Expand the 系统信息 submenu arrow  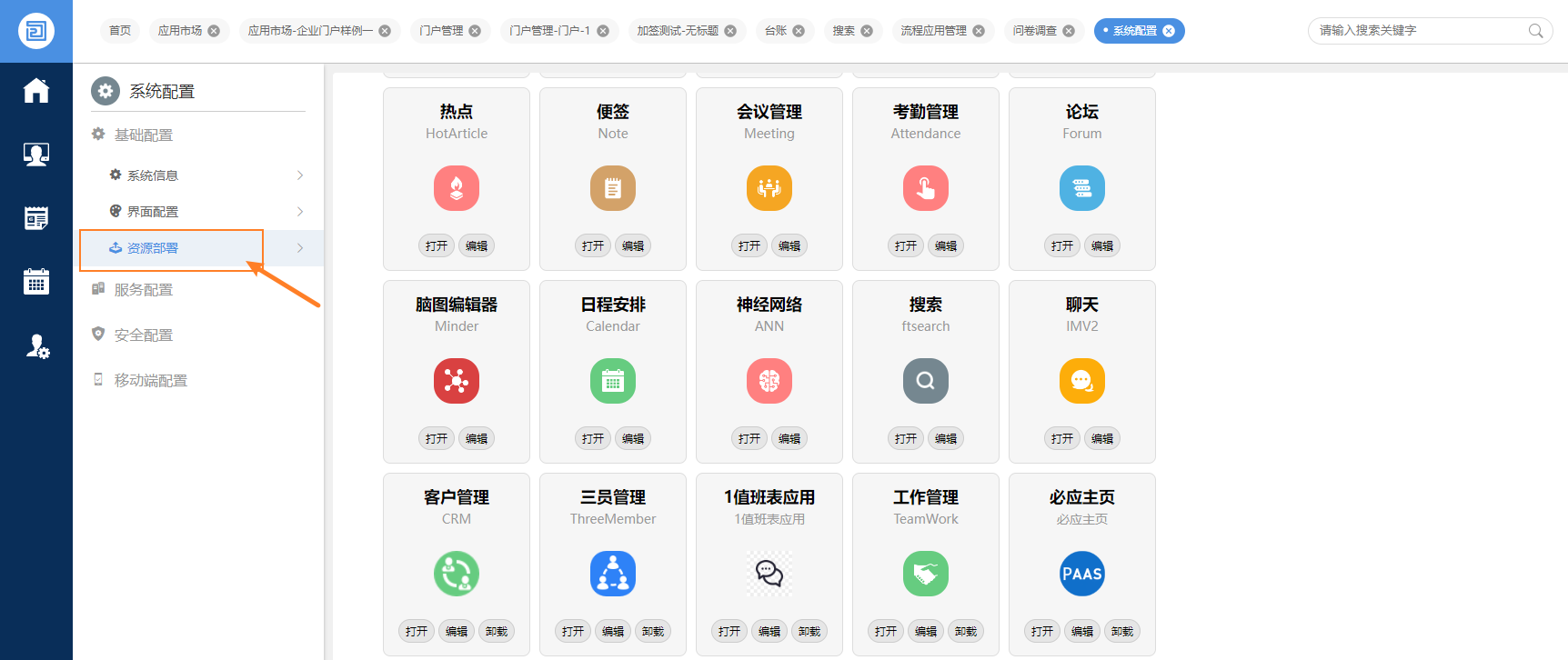coord(300,175)
